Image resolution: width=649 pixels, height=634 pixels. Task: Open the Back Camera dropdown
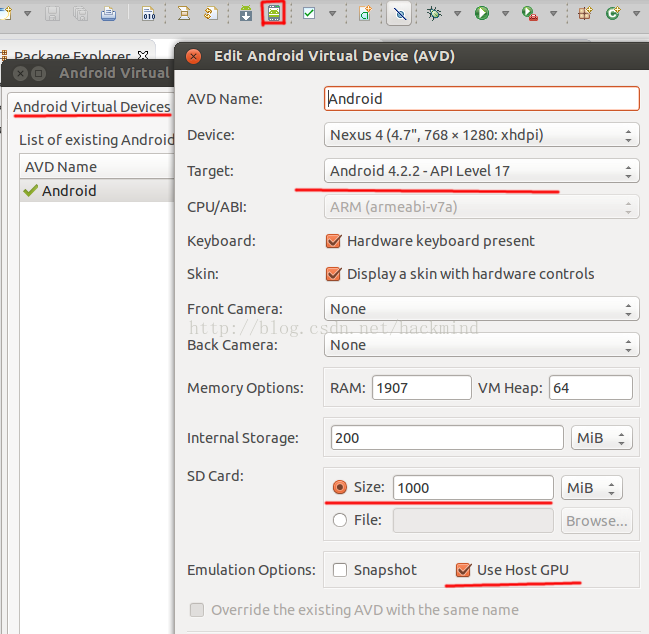pyautogui.click(x=482, y=345)
